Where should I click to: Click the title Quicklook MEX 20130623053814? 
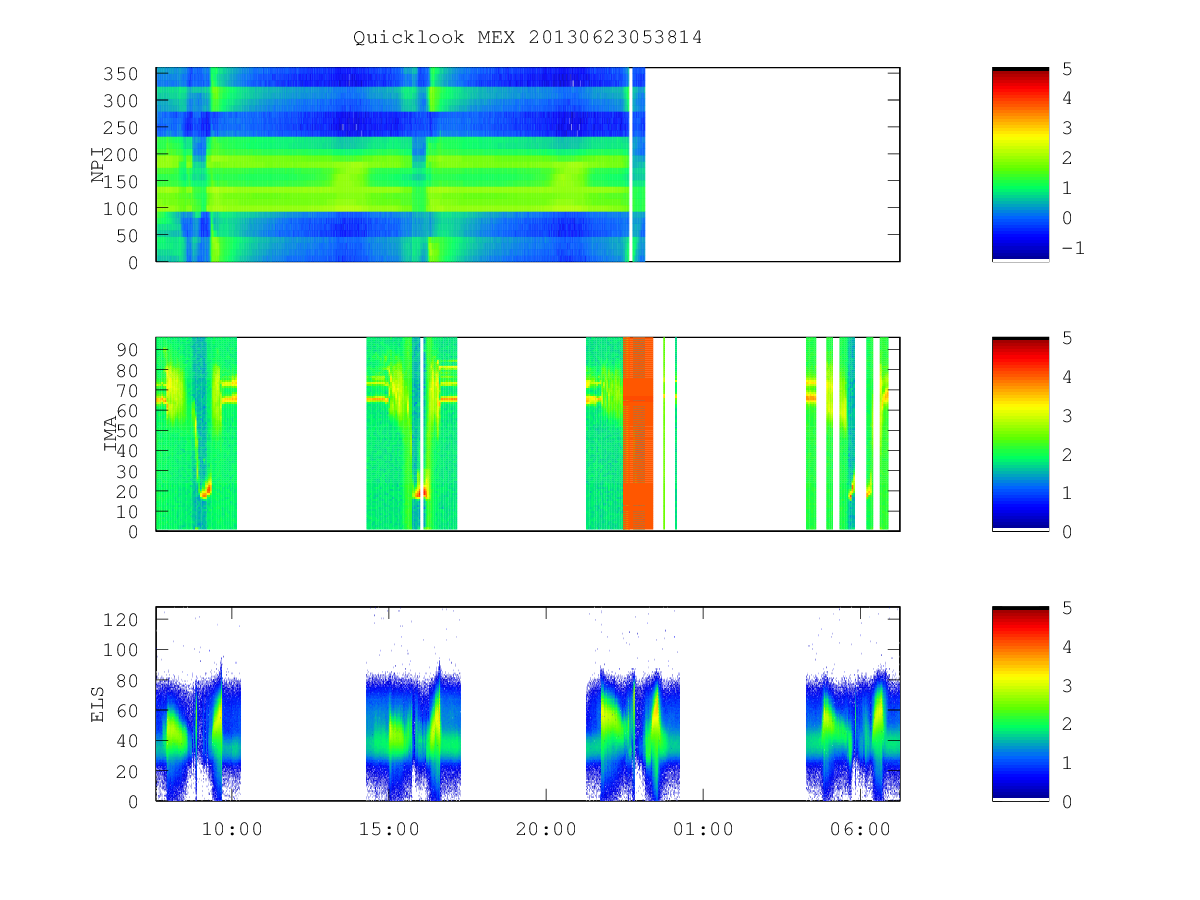(527, 38)
